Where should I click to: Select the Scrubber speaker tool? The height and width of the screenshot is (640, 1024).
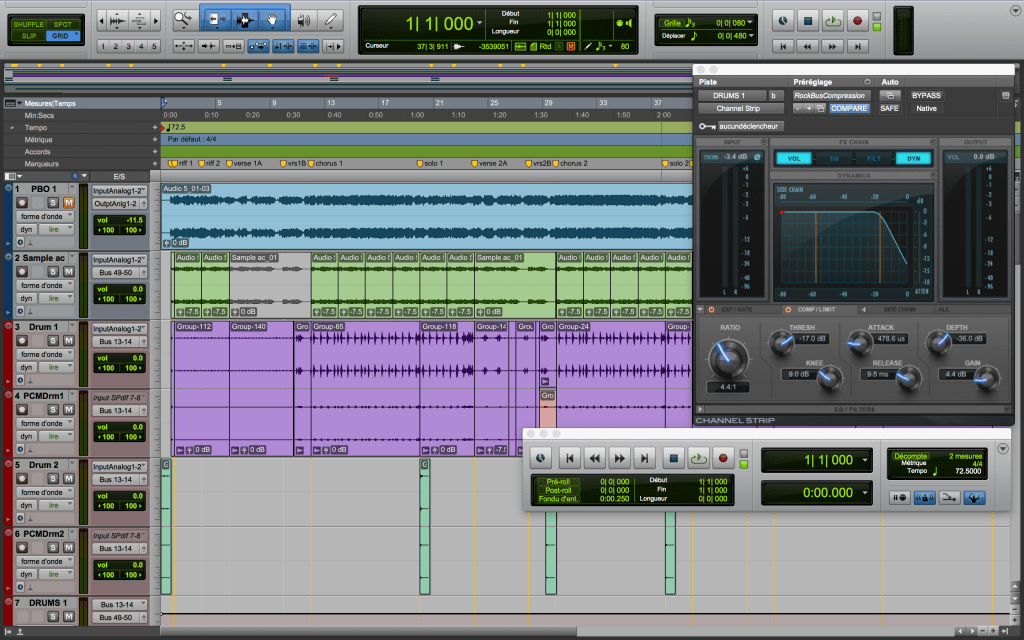[x=303, y=19]
